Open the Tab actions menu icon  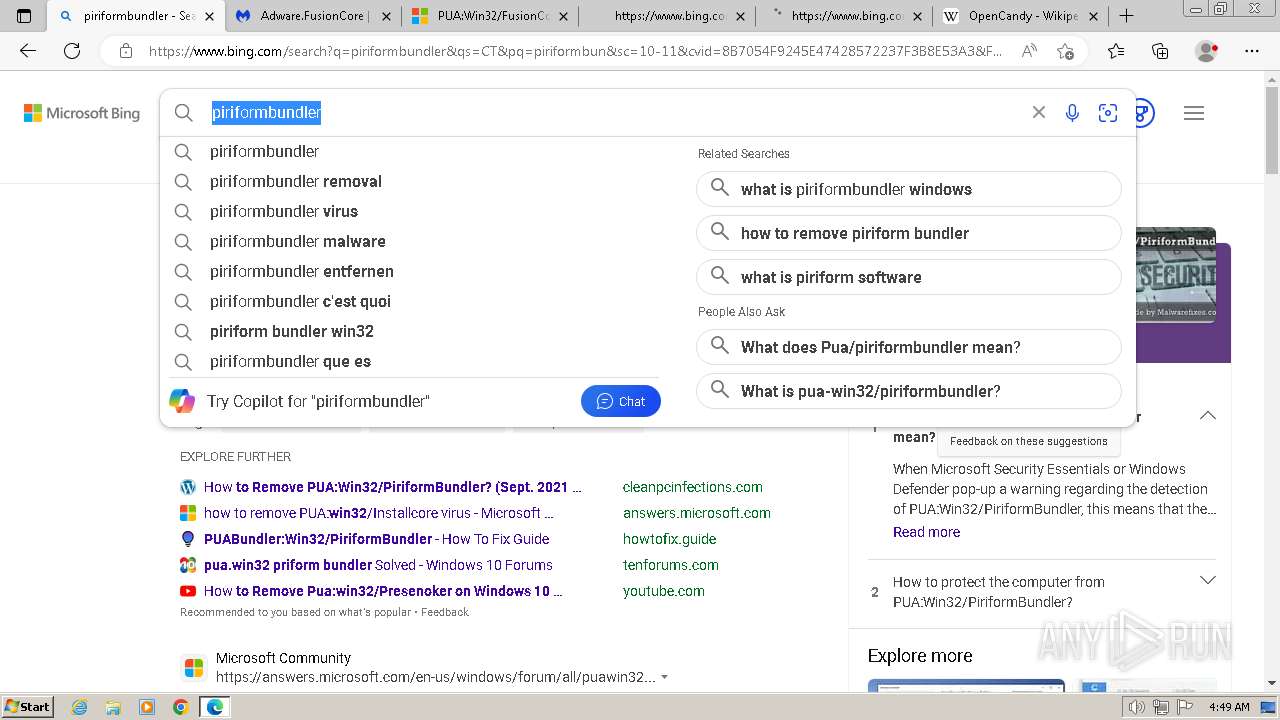(24, 16)
